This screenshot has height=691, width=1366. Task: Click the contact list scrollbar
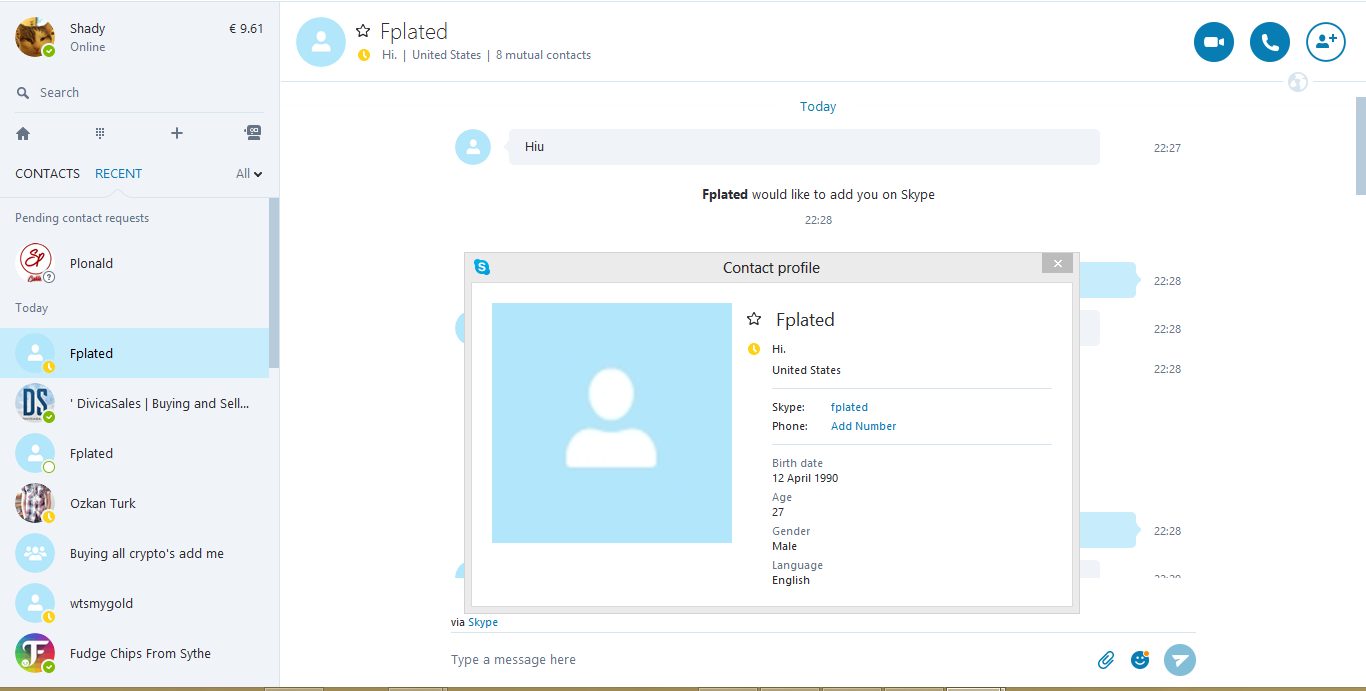[274, 283]
